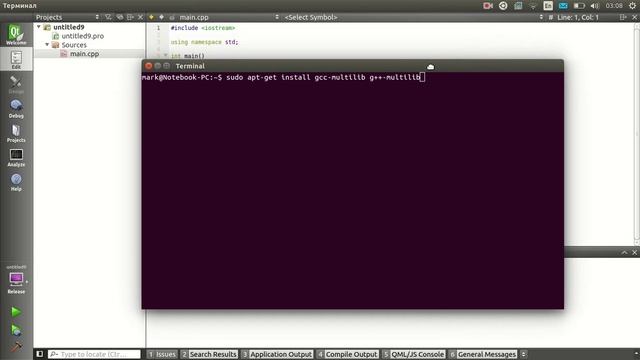
Task: Close the main.cpp editor document
Action: point(635,17)
